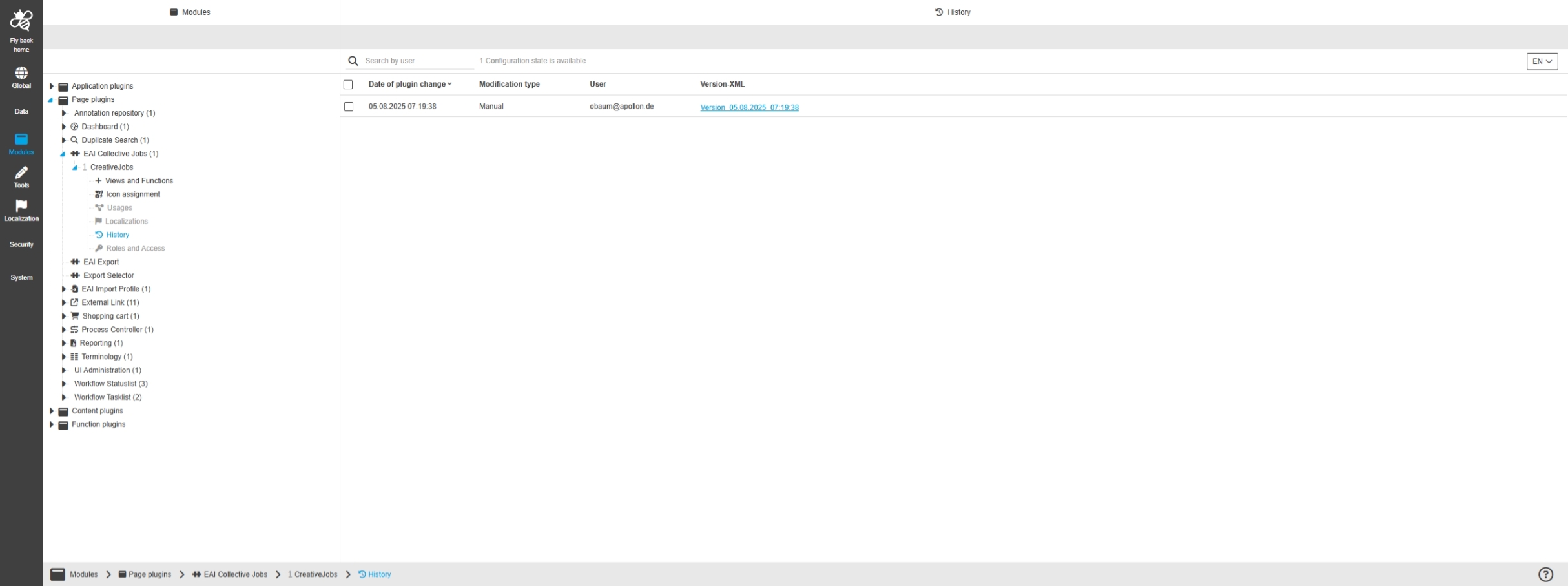
Task: Expand the Workflow Statuslist node
Action: point(64,384)
